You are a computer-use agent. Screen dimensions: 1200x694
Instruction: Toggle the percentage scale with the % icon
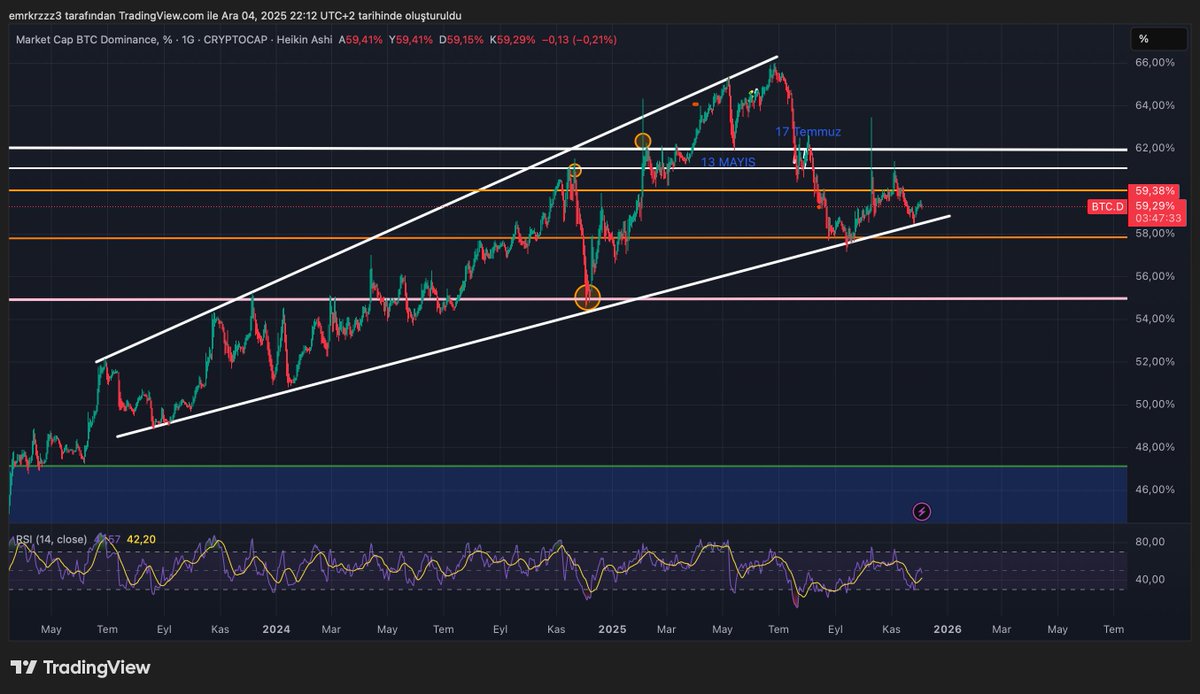[x=1146, y=40]
